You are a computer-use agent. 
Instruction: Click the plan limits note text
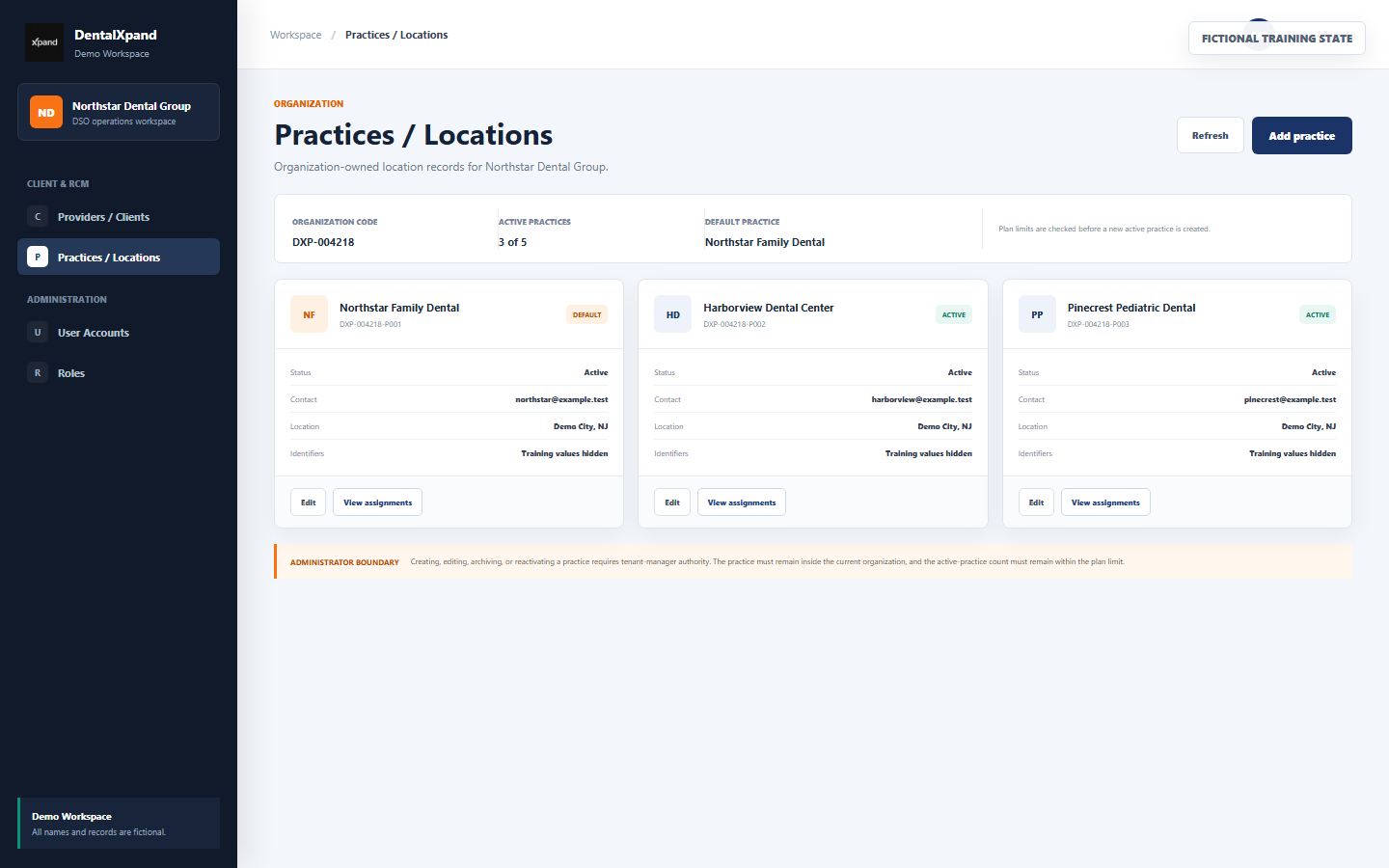click(1104, 229)
